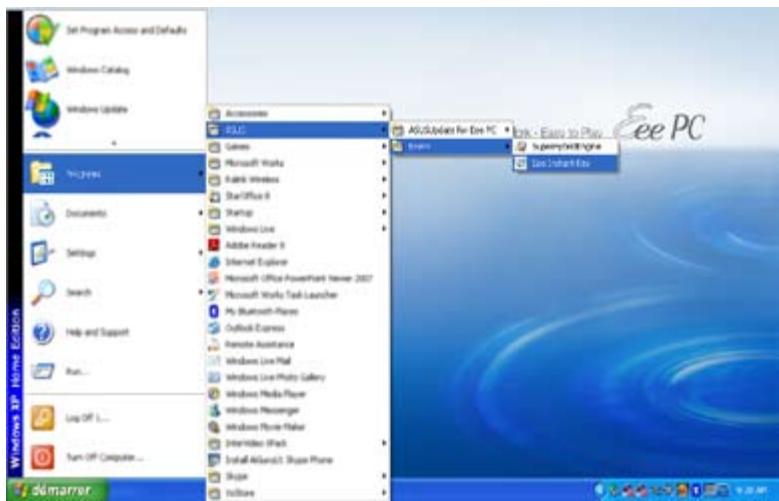Choose Turn Off Computer...
779x501 pixels.
(115, 457)
